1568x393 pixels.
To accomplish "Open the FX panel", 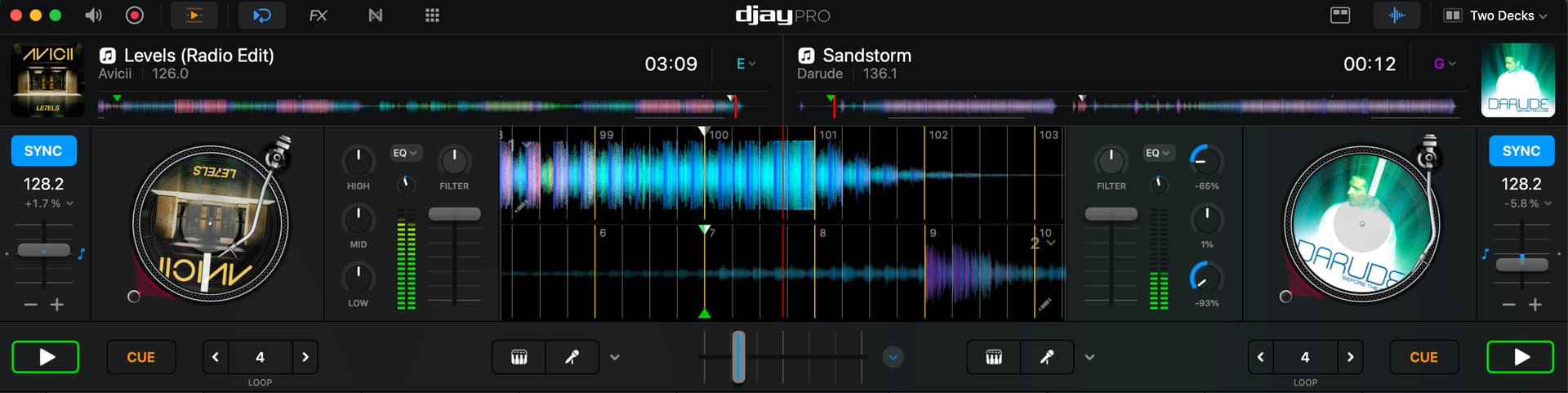I will click(318, 16).
